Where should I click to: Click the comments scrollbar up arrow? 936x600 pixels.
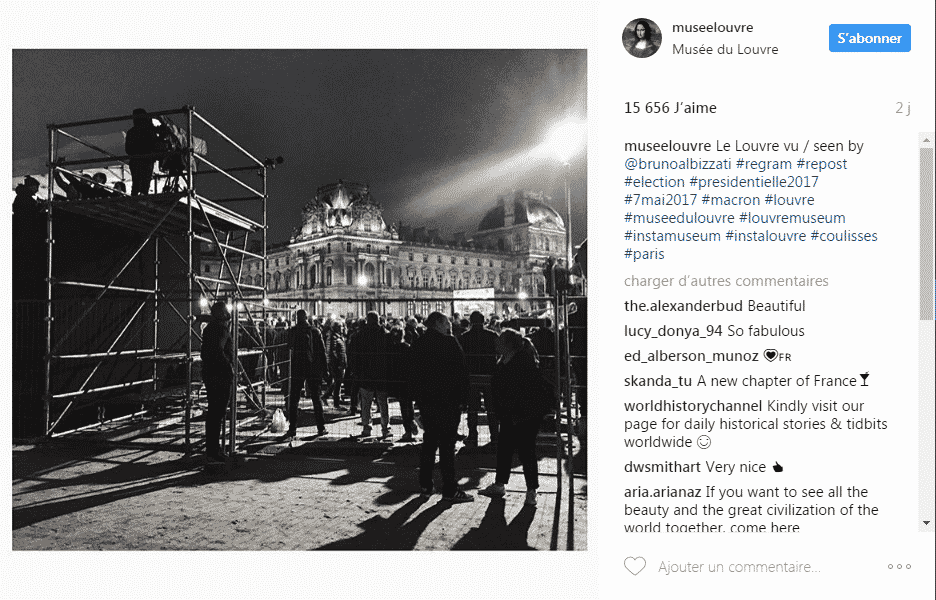[926, 140]
